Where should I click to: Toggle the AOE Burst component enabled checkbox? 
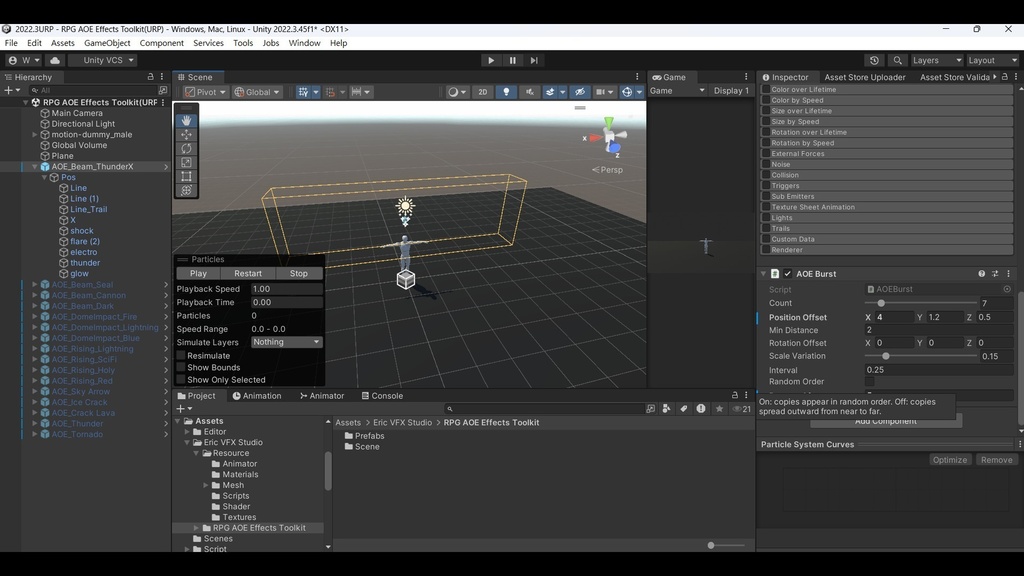coord(788,274)
